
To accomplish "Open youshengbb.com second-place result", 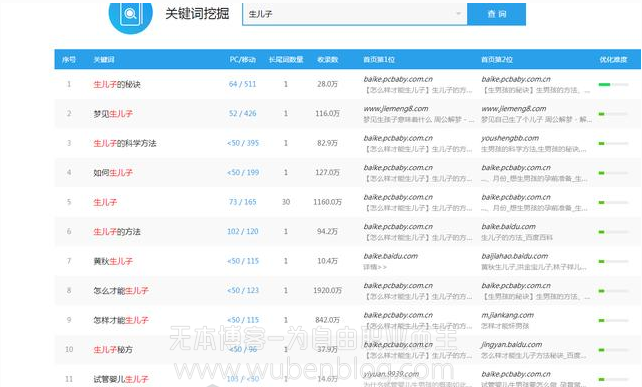I will pyautogui.click(x=510, y=138).
